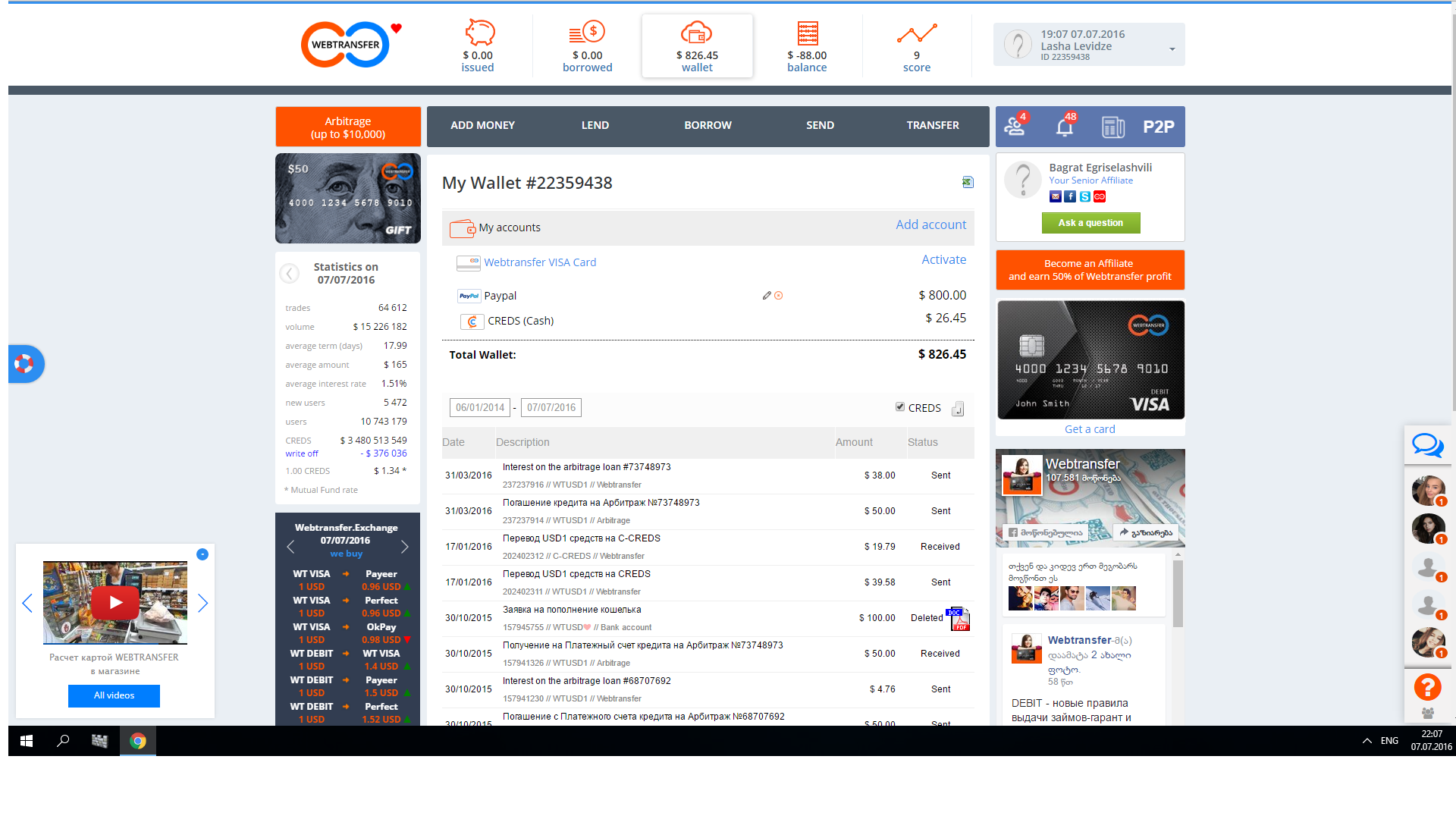Screen dimensions: 1456x819
Task: Open the notifications bell icon
Action: (x=1065, y=127)
